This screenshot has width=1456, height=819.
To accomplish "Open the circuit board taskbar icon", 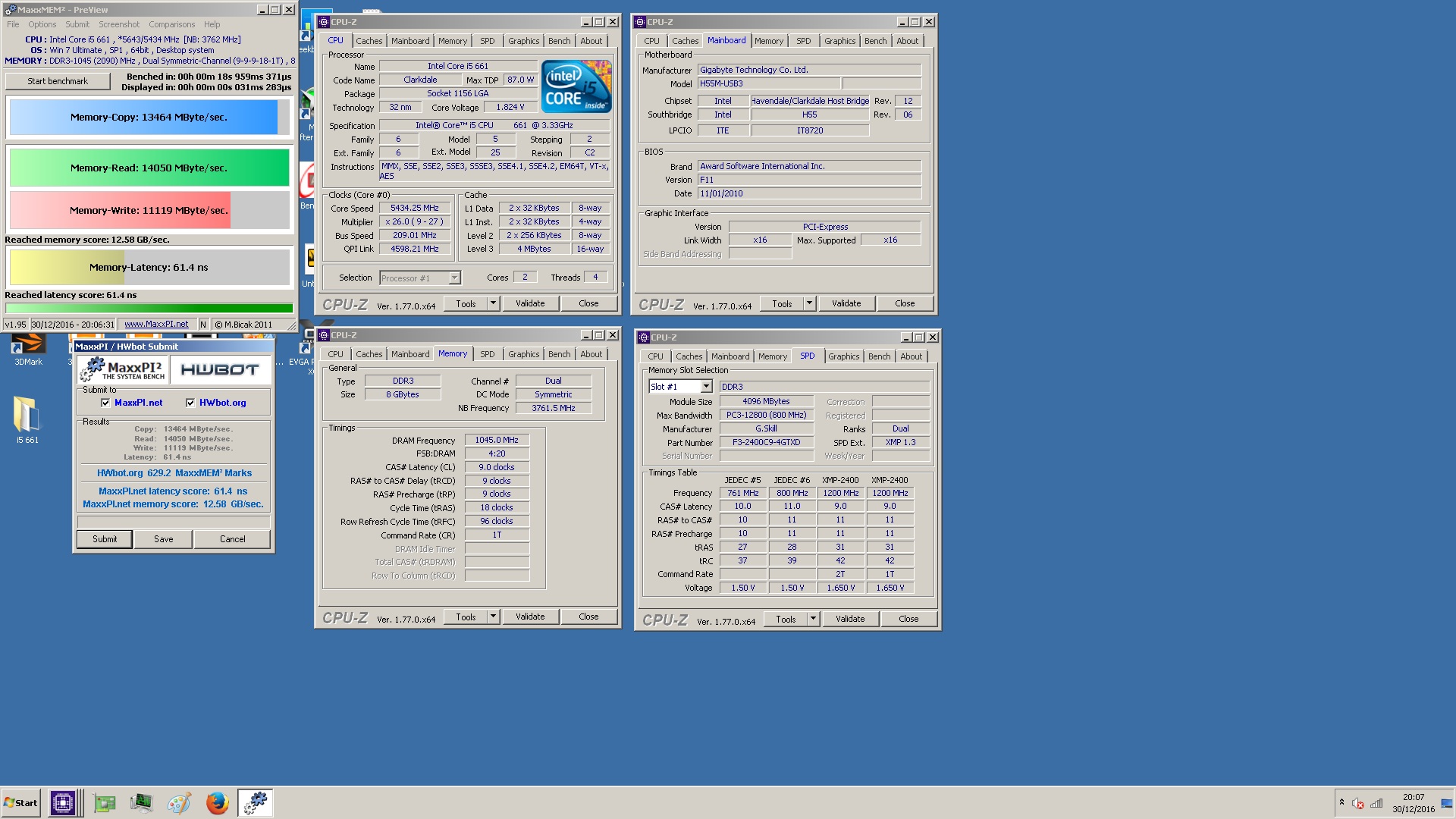I will [104, 802].
